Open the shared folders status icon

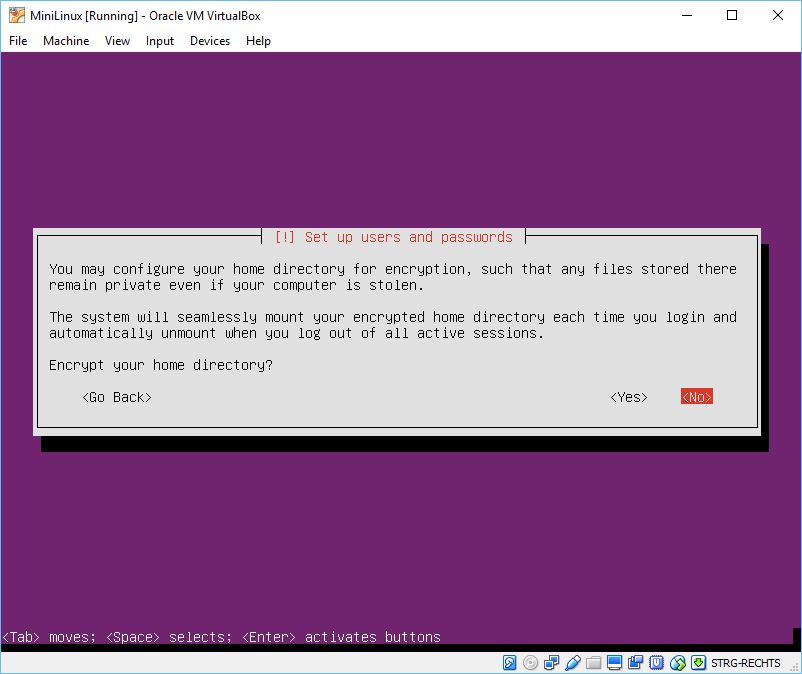[x=594, y=663]
